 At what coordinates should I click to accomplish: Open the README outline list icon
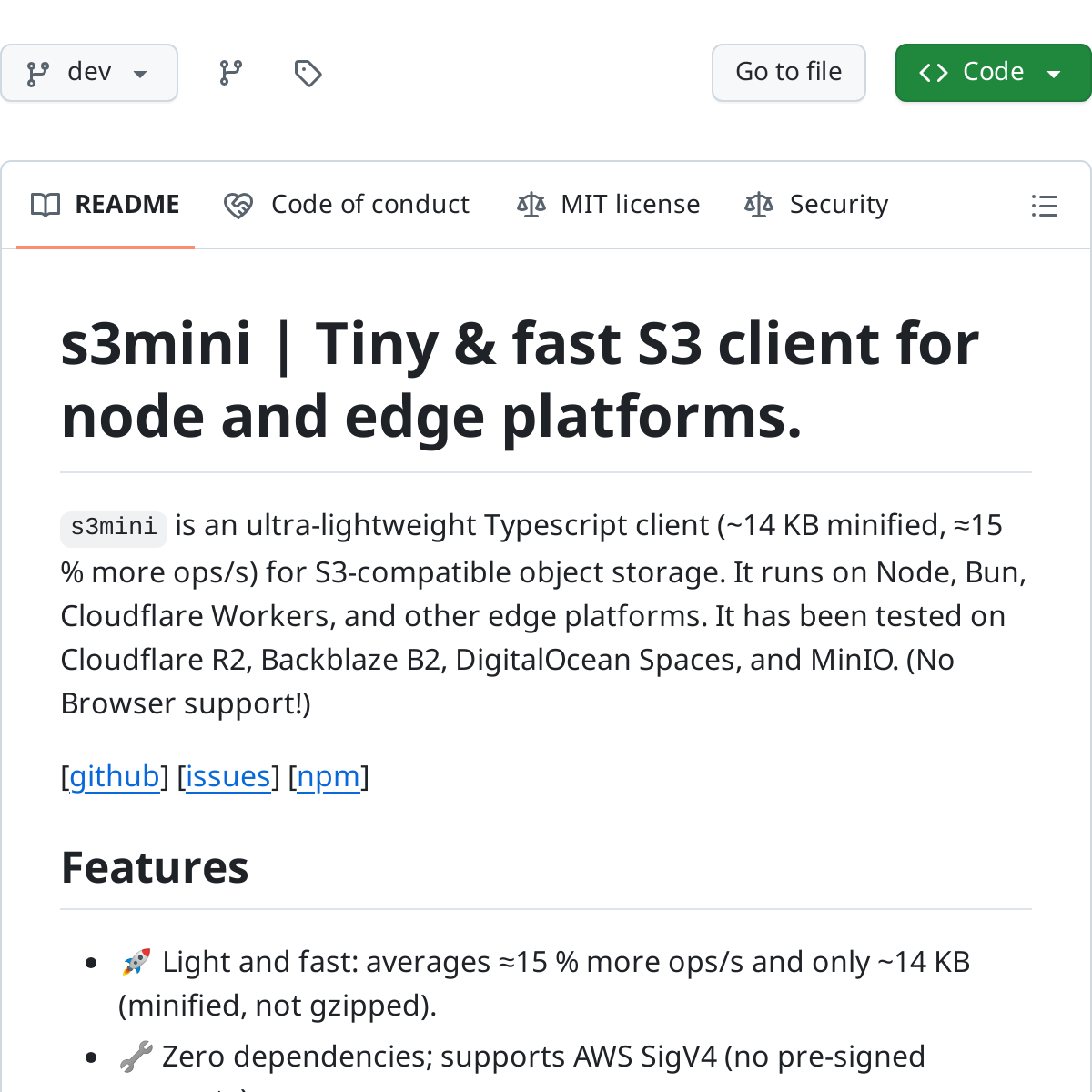[1044, 206]
